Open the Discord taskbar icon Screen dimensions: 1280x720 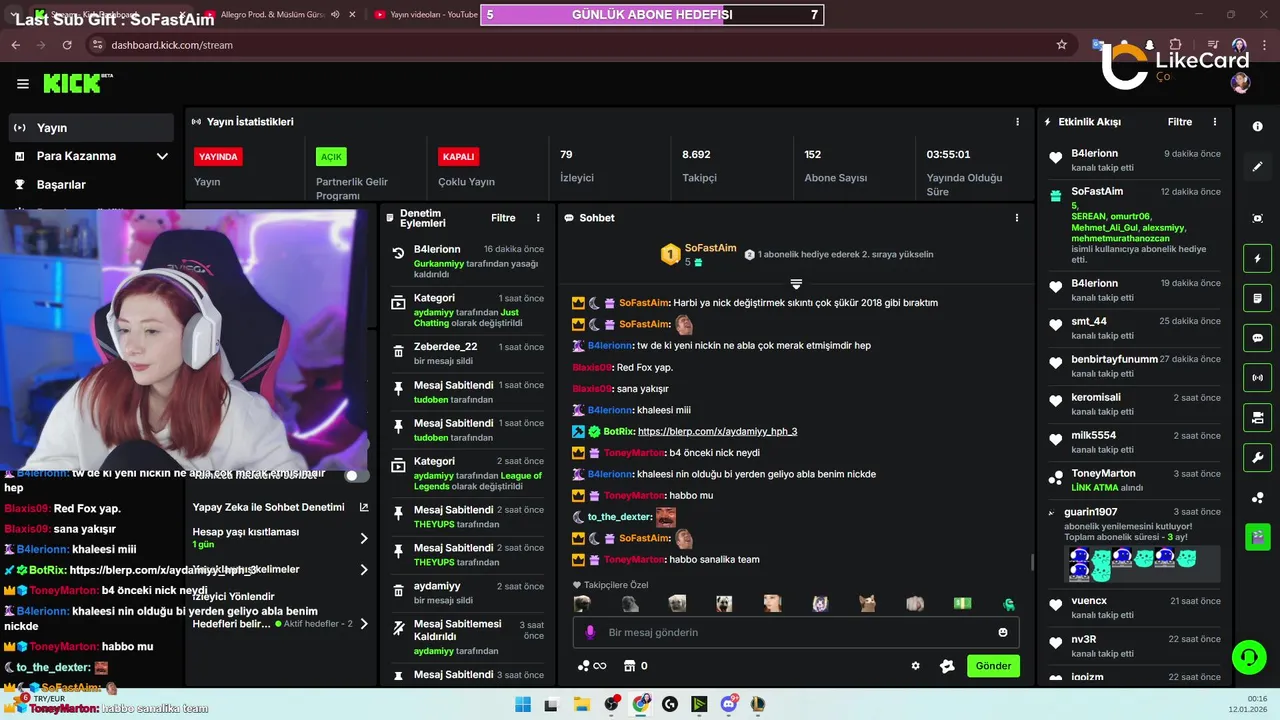click(729, 704)
